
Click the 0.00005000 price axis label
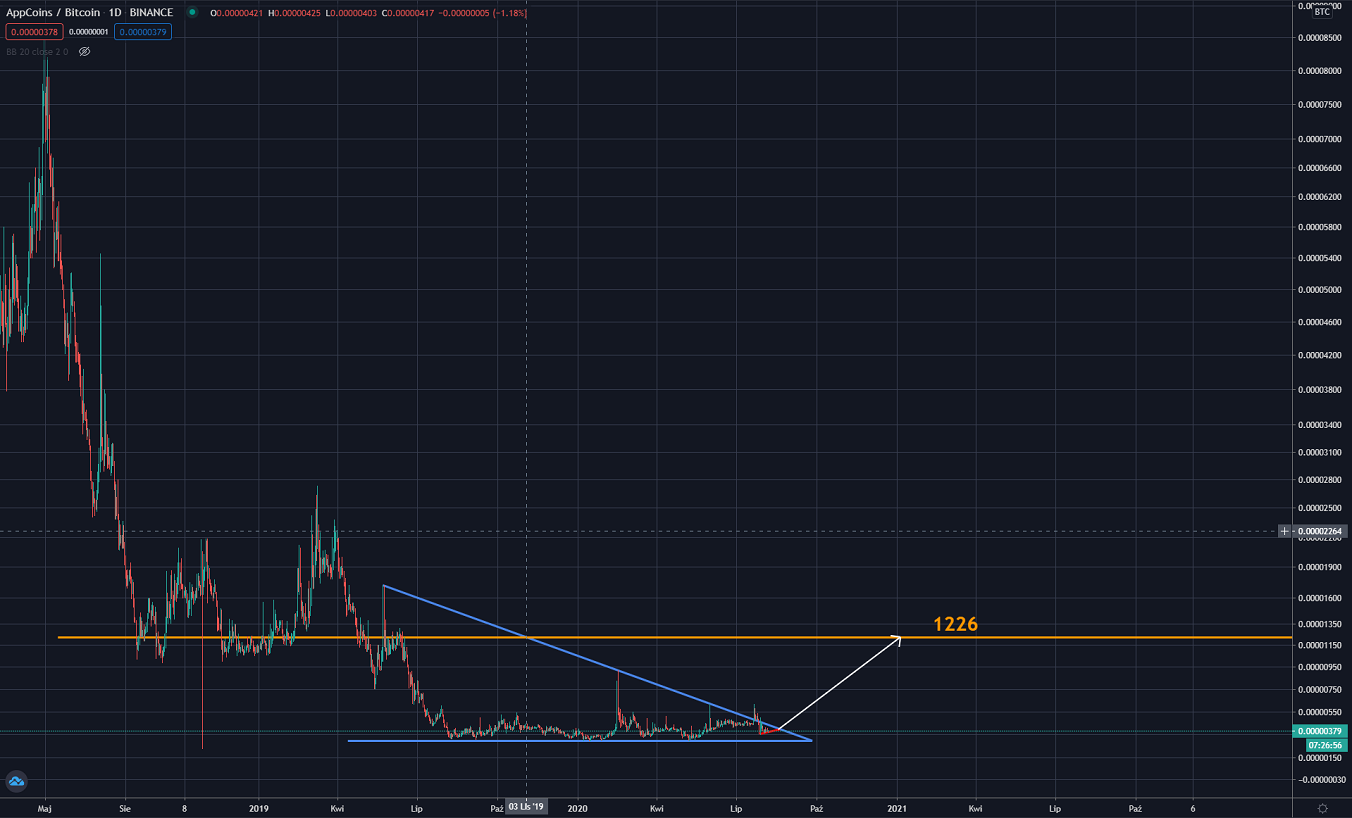coord(1319,290)
